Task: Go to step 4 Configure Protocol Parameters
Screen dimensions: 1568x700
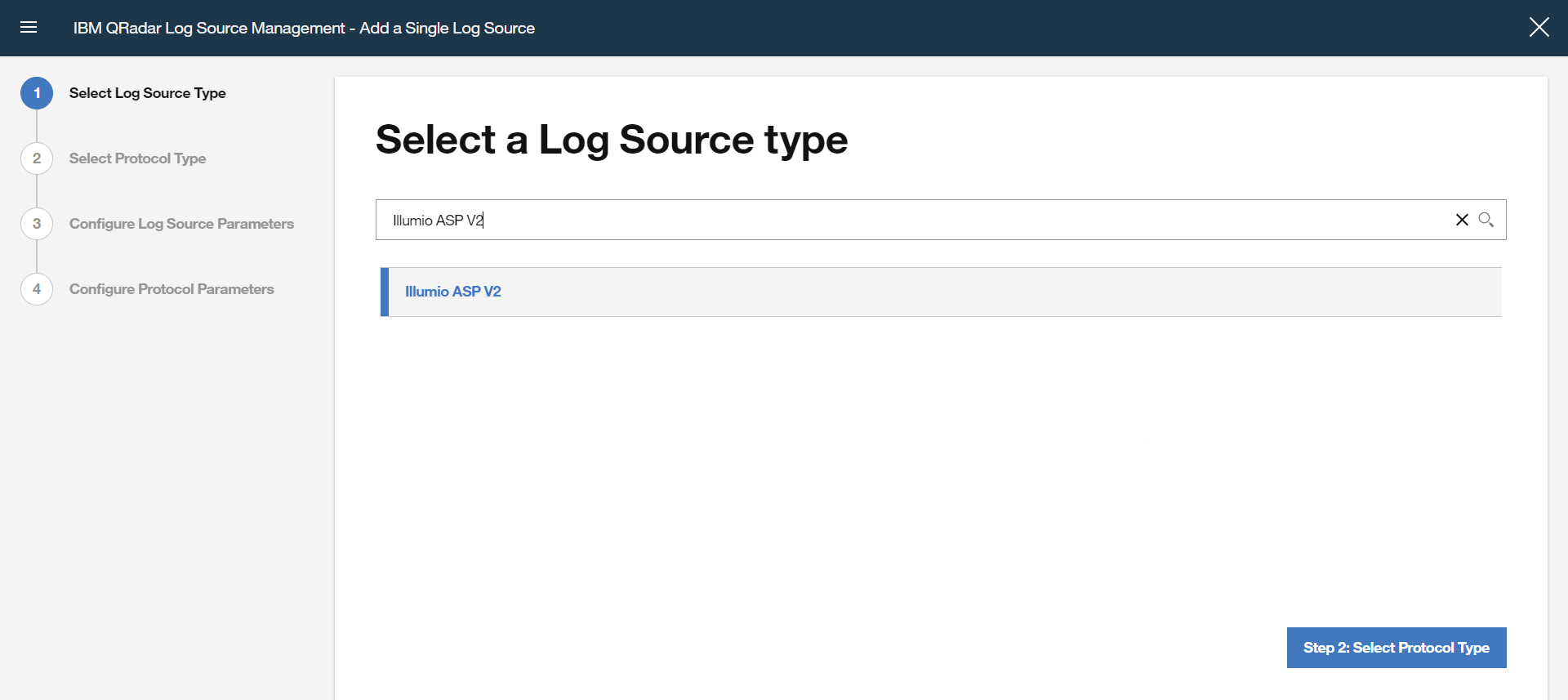Action: (x=171, y=289)
